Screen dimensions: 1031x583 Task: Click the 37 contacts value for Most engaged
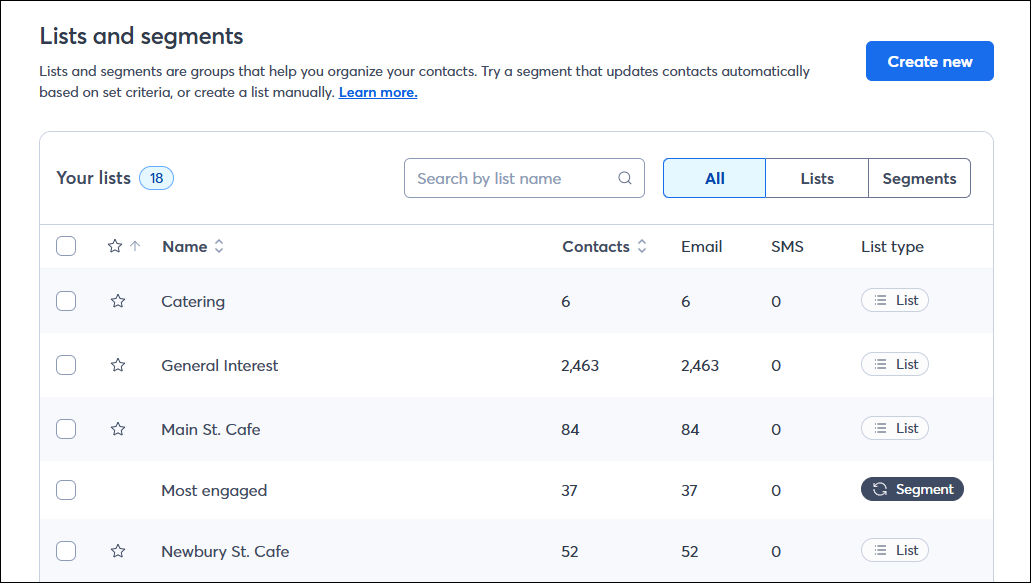(569, 491)
